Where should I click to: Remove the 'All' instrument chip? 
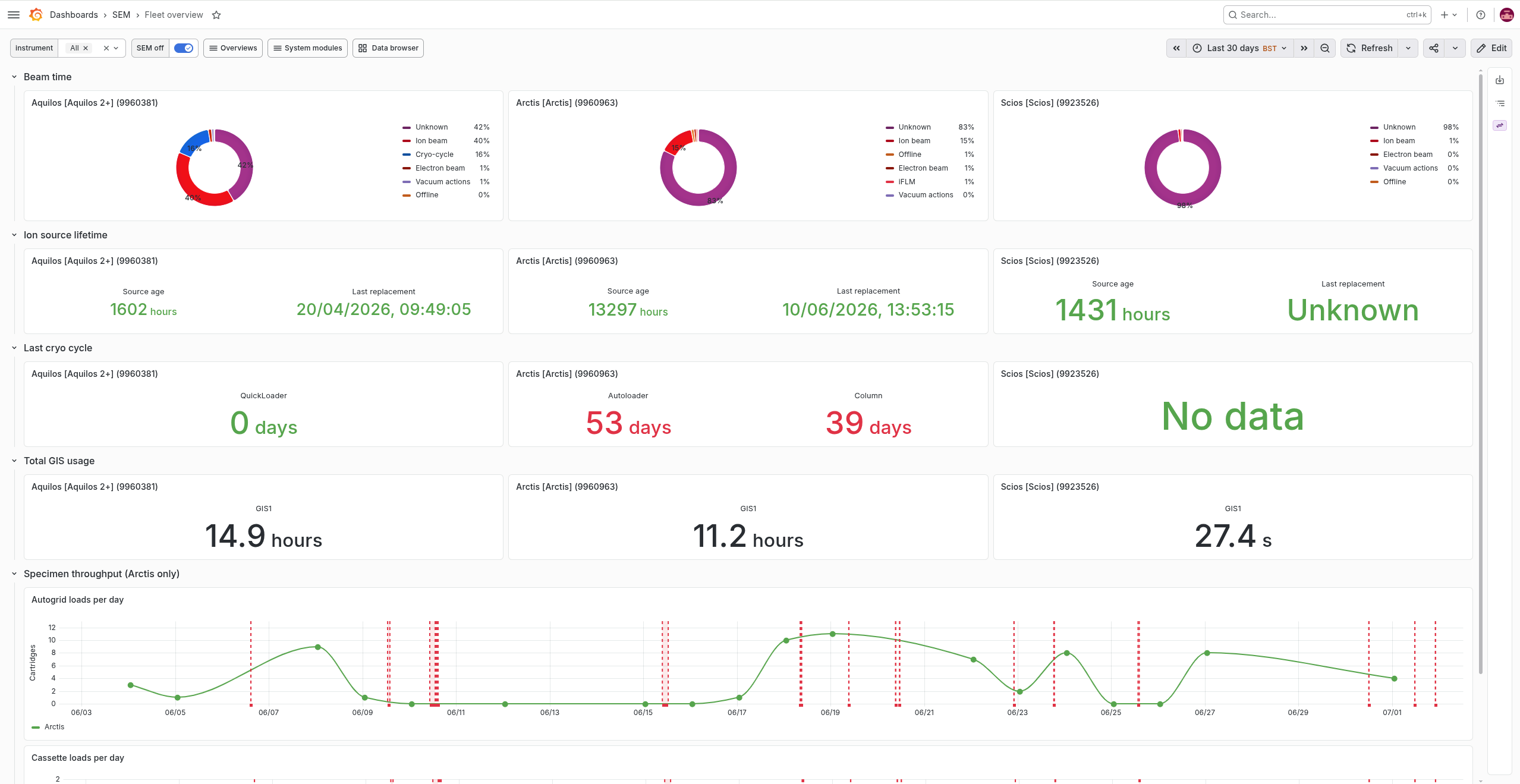(x=86, y=48)
